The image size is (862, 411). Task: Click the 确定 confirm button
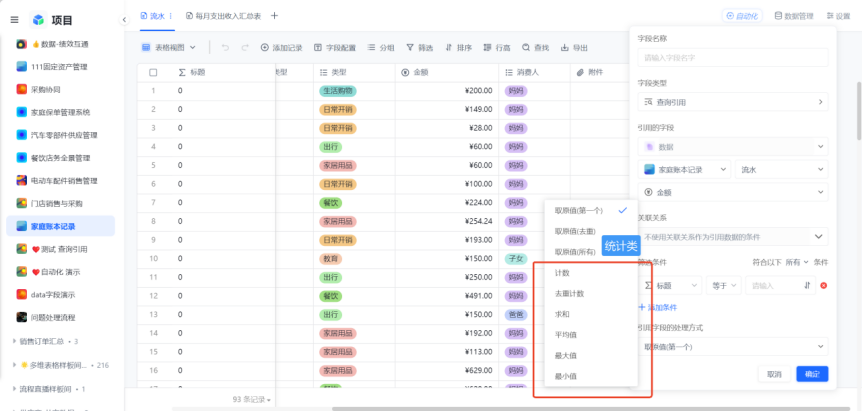812,374
